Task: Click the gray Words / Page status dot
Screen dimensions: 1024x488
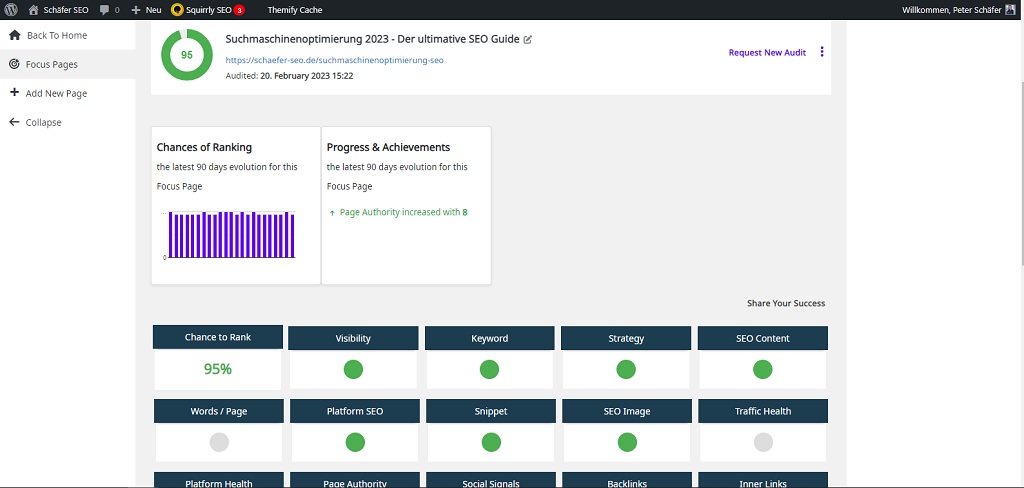Action: pyautogui.click(x=219, y=442)
